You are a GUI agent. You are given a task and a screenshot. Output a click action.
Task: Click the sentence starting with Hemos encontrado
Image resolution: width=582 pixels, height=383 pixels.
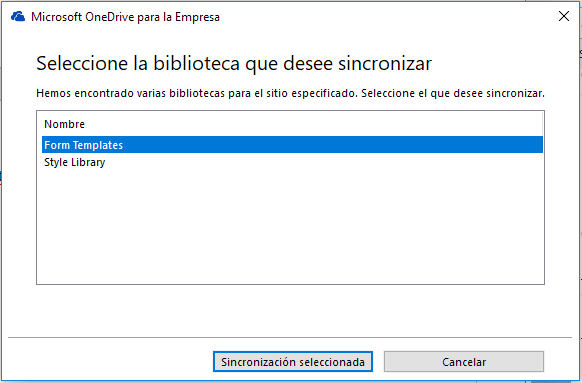point(290,93)
